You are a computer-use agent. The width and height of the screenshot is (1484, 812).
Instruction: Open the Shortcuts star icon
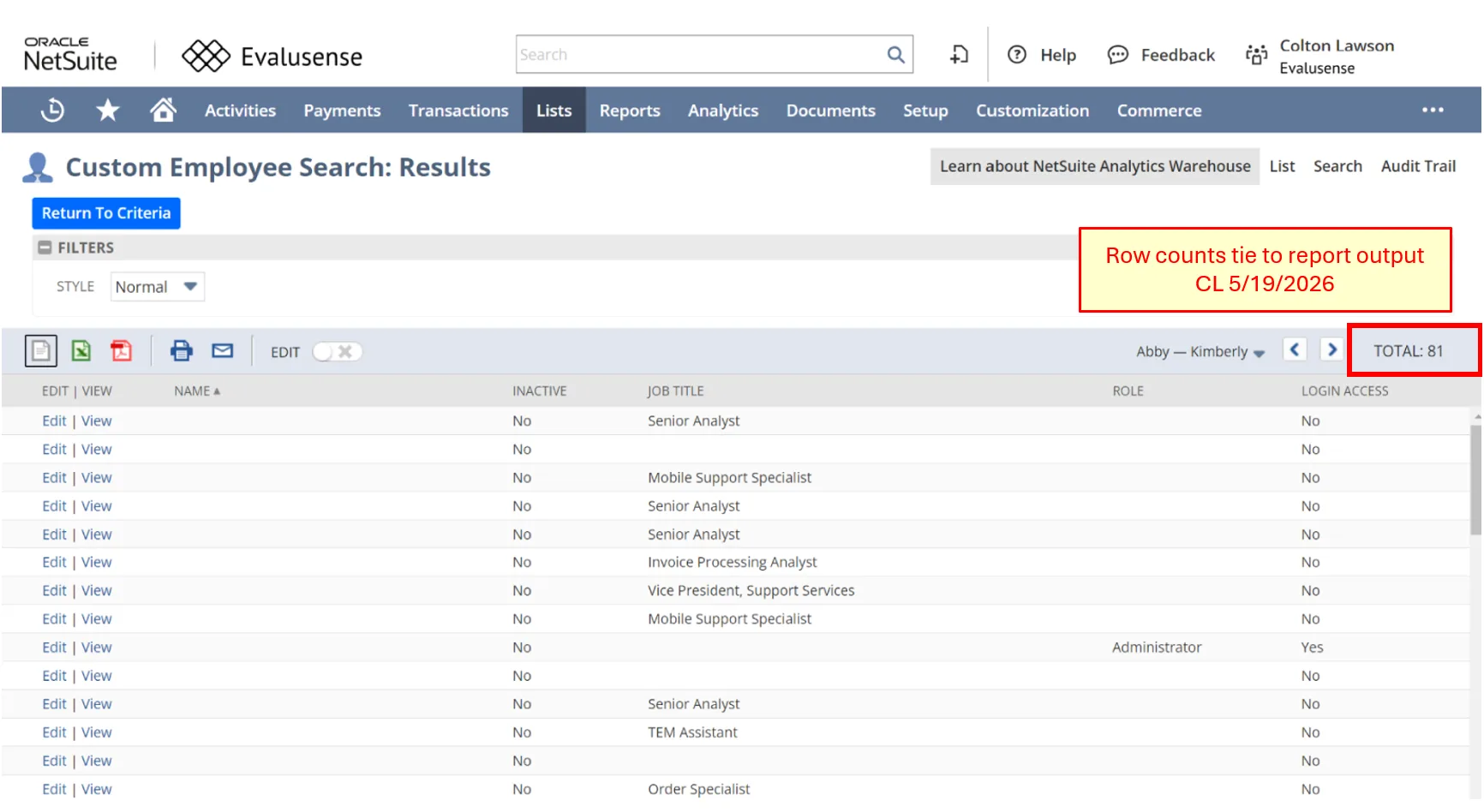(108, 110)
